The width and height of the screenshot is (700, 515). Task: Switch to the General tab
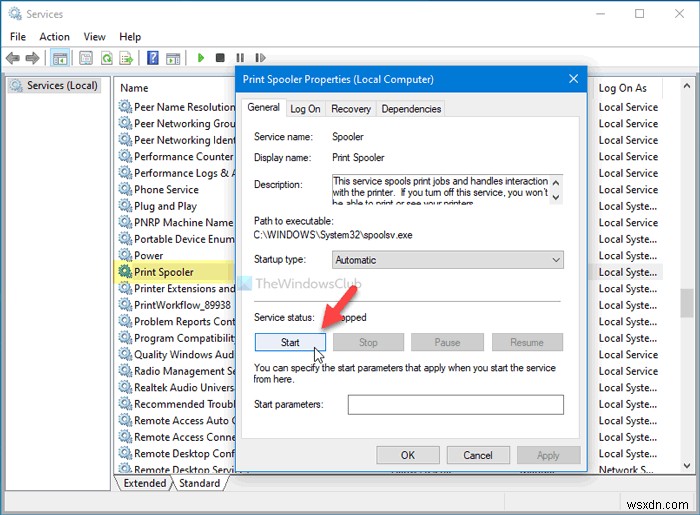point(263,108)
